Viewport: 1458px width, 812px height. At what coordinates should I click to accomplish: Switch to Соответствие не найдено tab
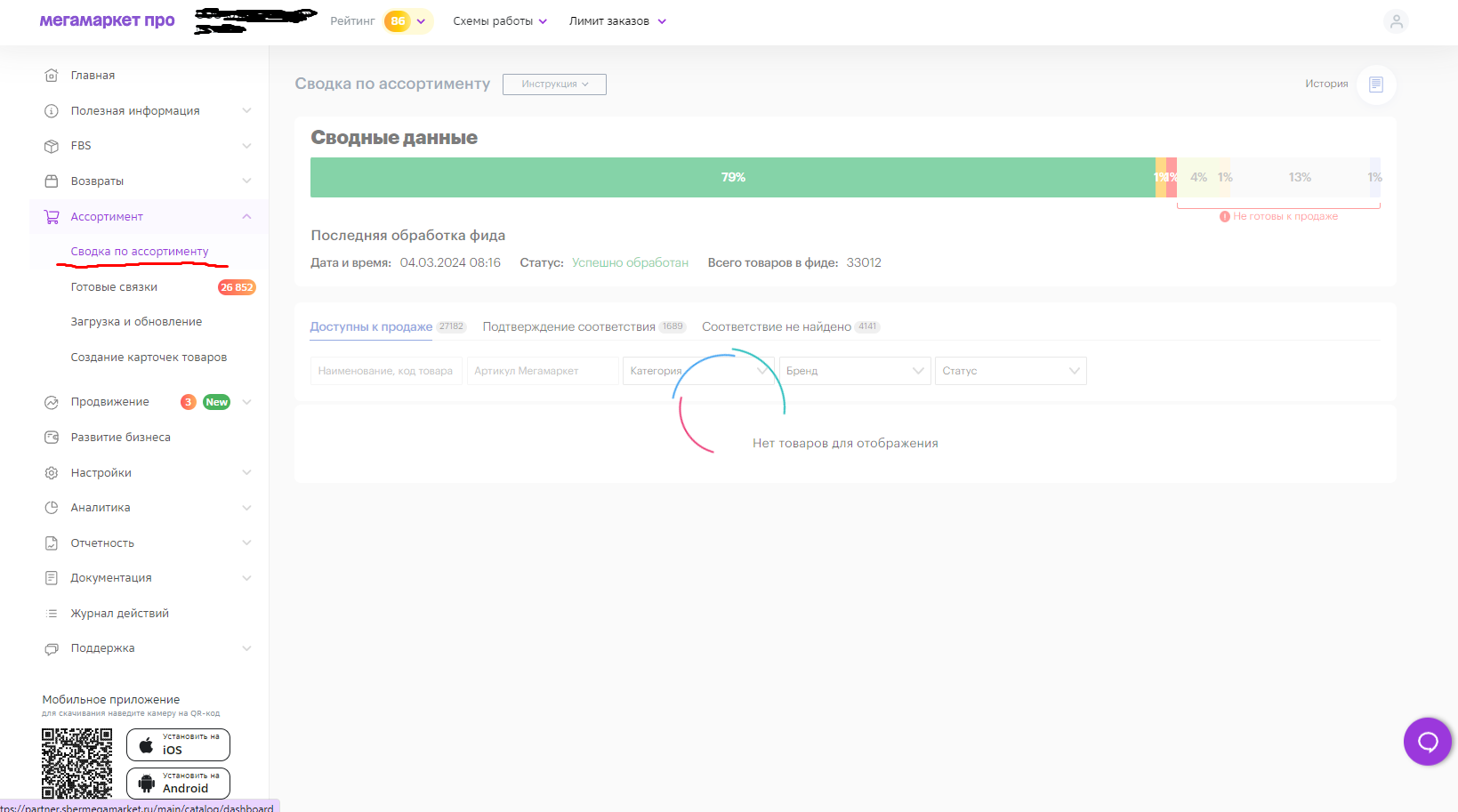[776, 327]
